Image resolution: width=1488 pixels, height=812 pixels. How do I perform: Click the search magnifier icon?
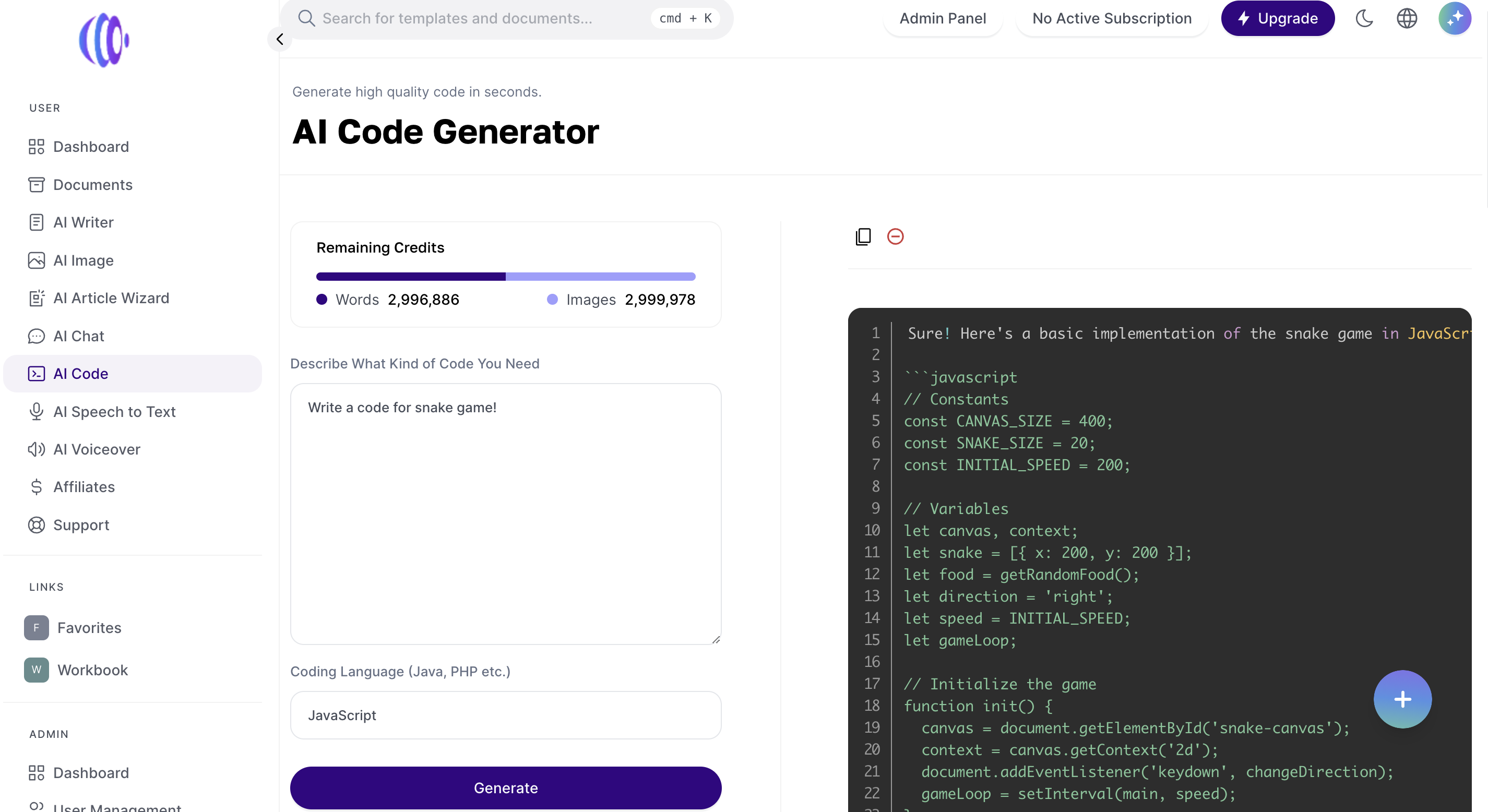pos(306,18)
